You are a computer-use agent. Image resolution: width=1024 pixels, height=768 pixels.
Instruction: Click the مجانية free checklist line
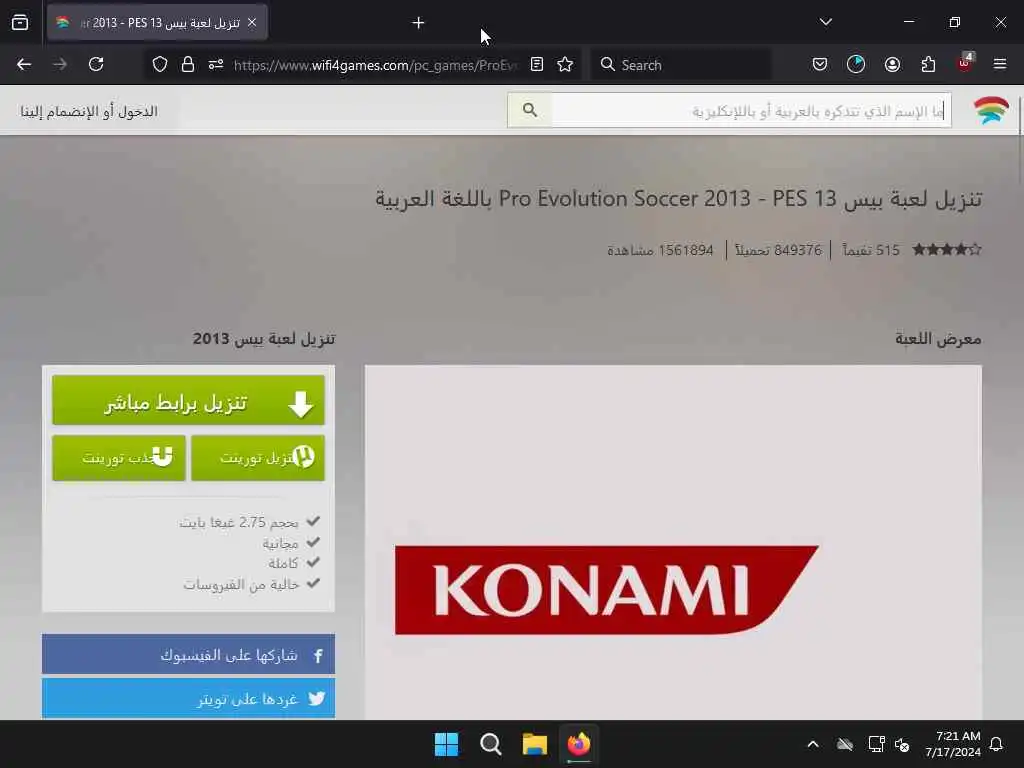pos(291,543)
